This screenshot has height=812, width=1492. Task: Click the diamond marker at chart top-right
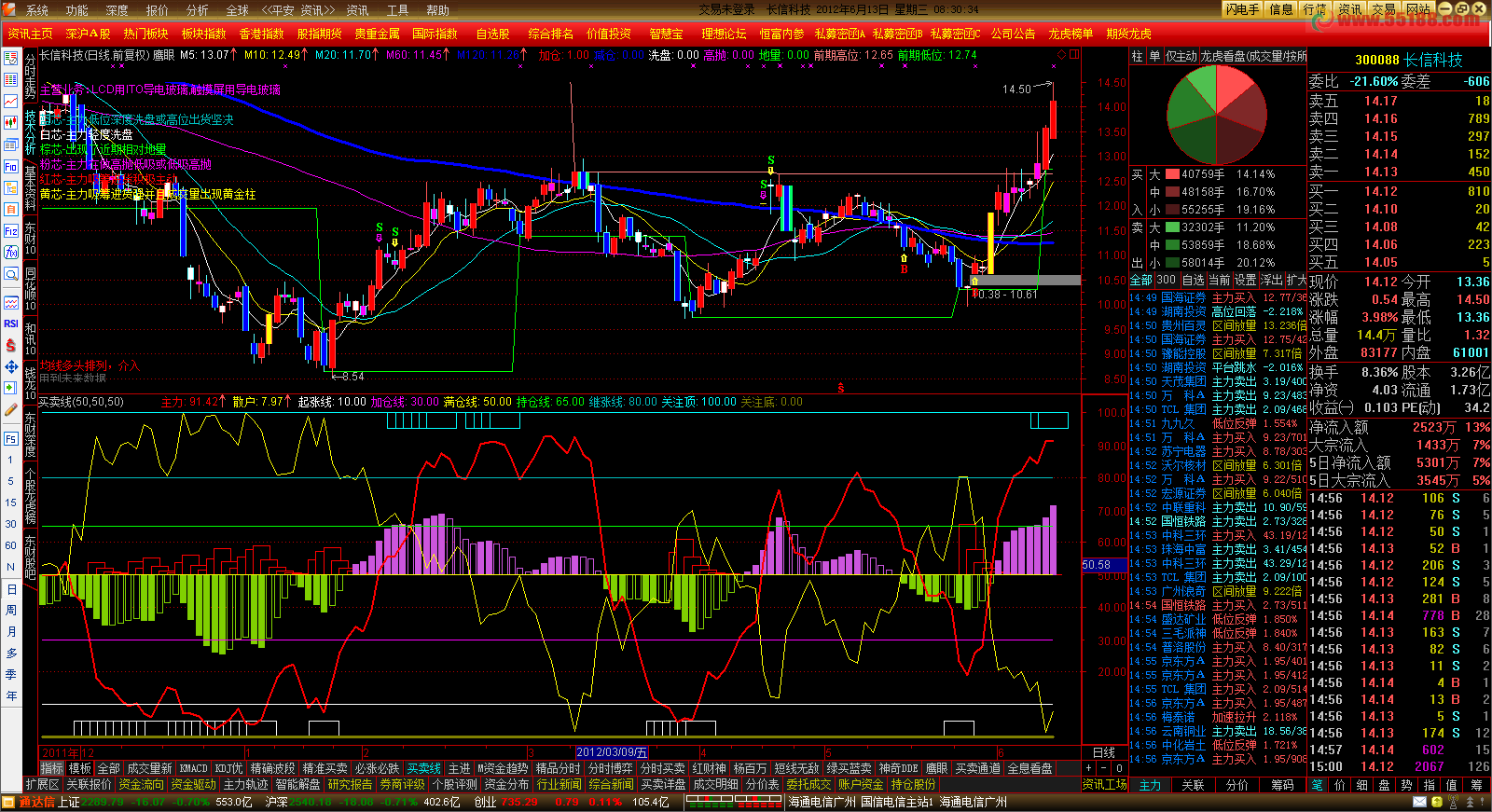coord(1061,54)
